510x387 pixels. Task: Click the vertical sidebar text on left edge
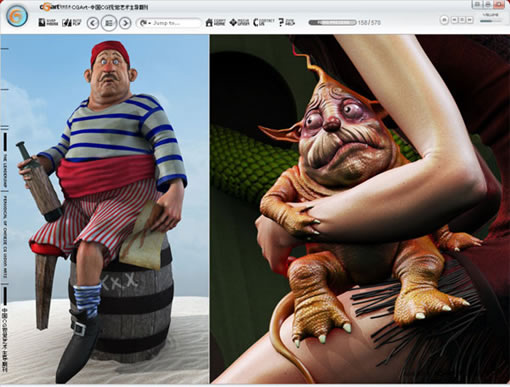click(x=5, y=253)
